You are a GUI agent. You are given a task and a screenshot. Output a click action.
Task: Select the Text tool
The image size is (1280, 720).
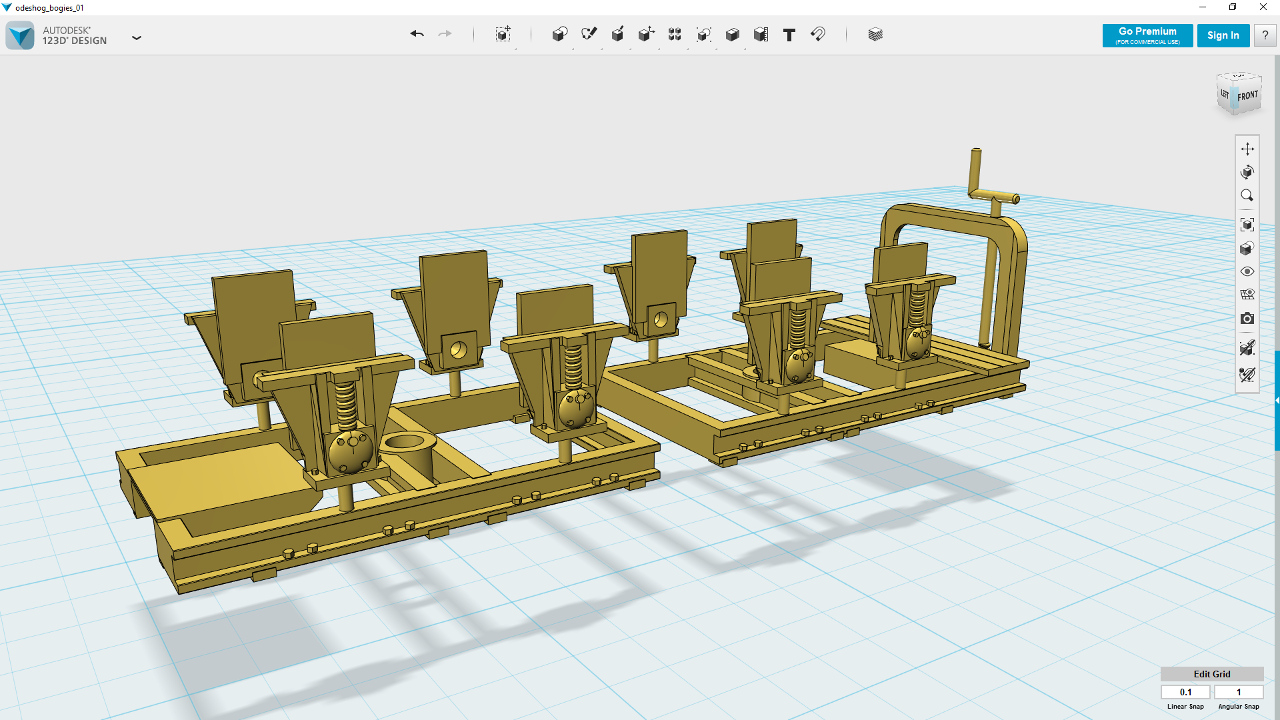point(789,34)
